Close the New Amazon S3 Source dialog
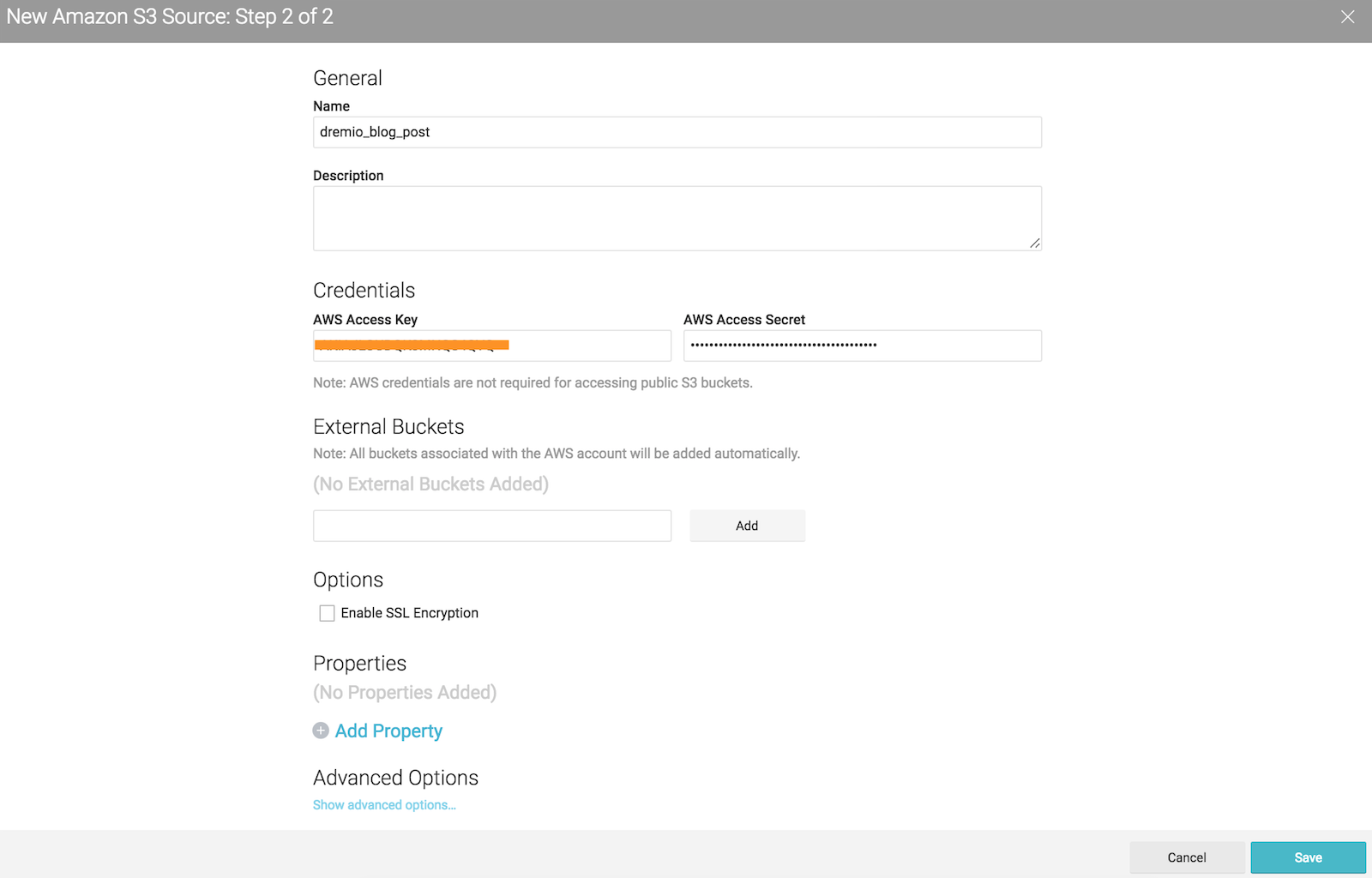Screen dimensions: 1372x878 [x=1347, y=17]
